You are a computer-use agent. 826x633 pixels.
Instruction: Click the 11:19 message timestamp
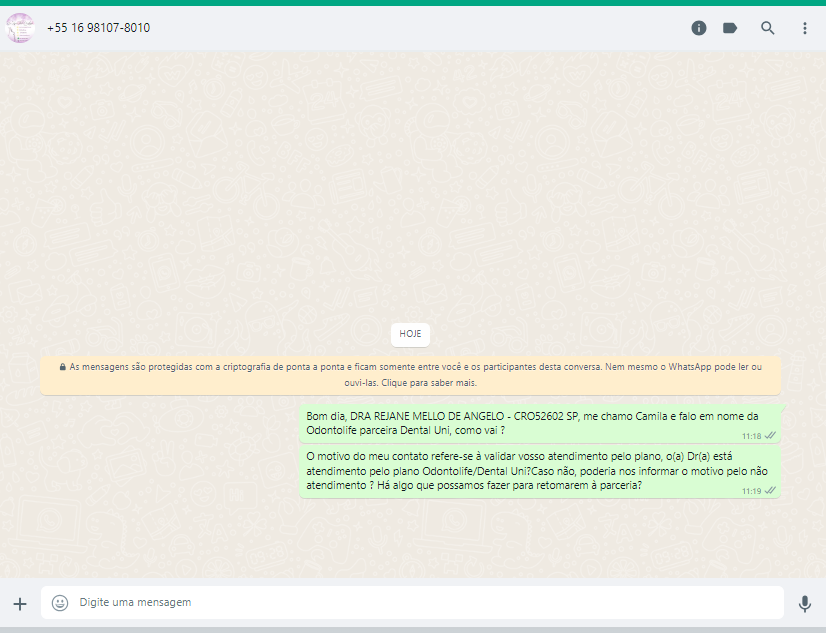(x=751, y=491)
